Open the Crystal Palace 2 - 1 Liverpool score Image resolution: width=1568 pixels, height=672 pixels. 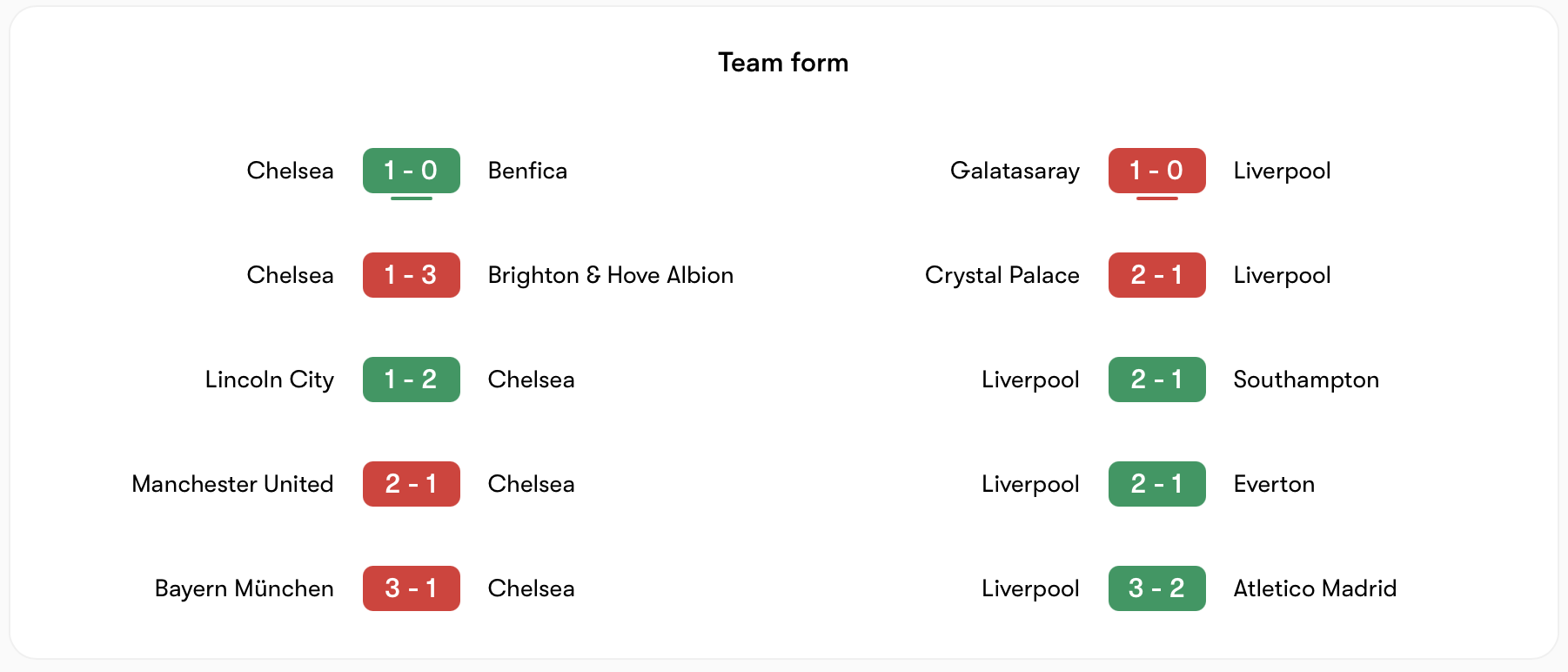1156,275
